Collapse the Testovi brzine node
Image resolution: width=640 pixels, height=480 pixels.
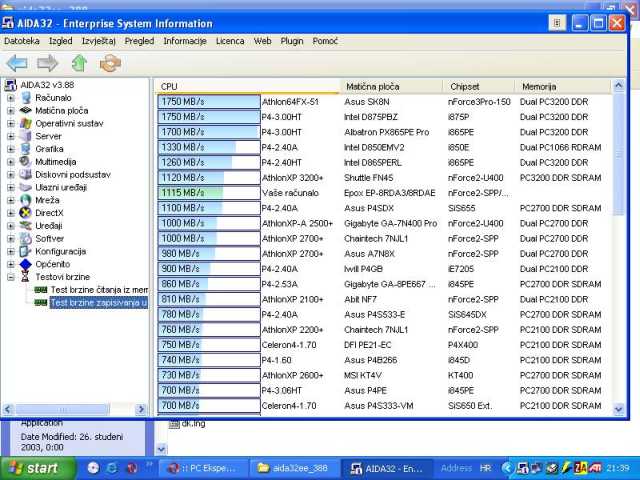11,277
